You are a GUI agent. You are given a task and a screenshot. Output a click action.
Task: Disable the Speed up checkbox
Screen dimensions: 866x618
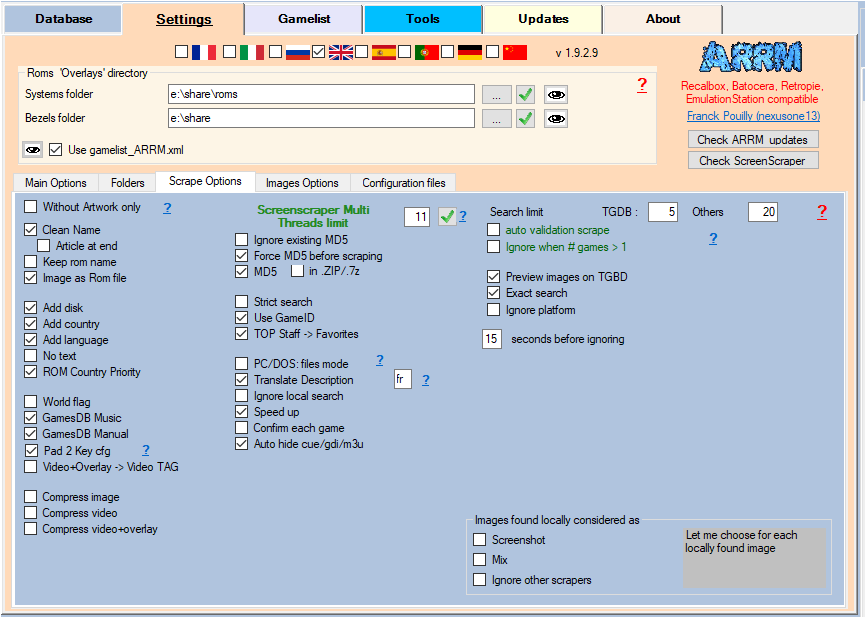(x=242, y=411)
